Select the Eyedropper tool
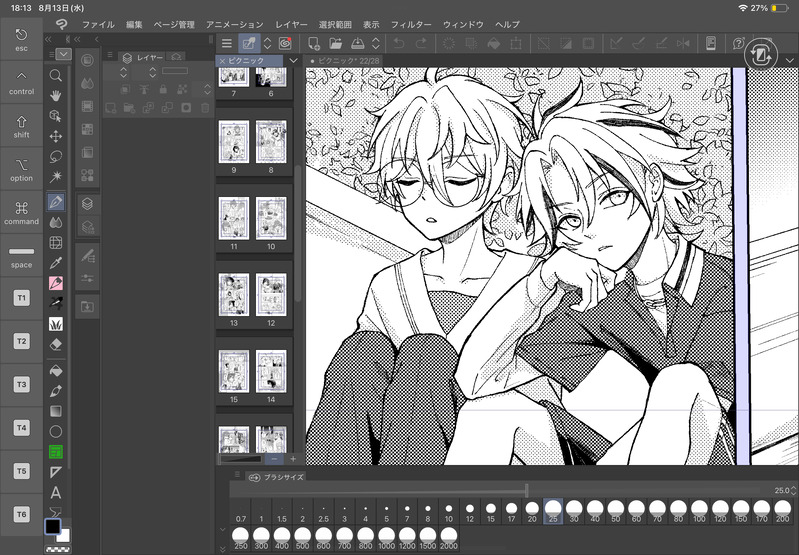The width and height of the screenshot is (799, 555). [56, 263]
